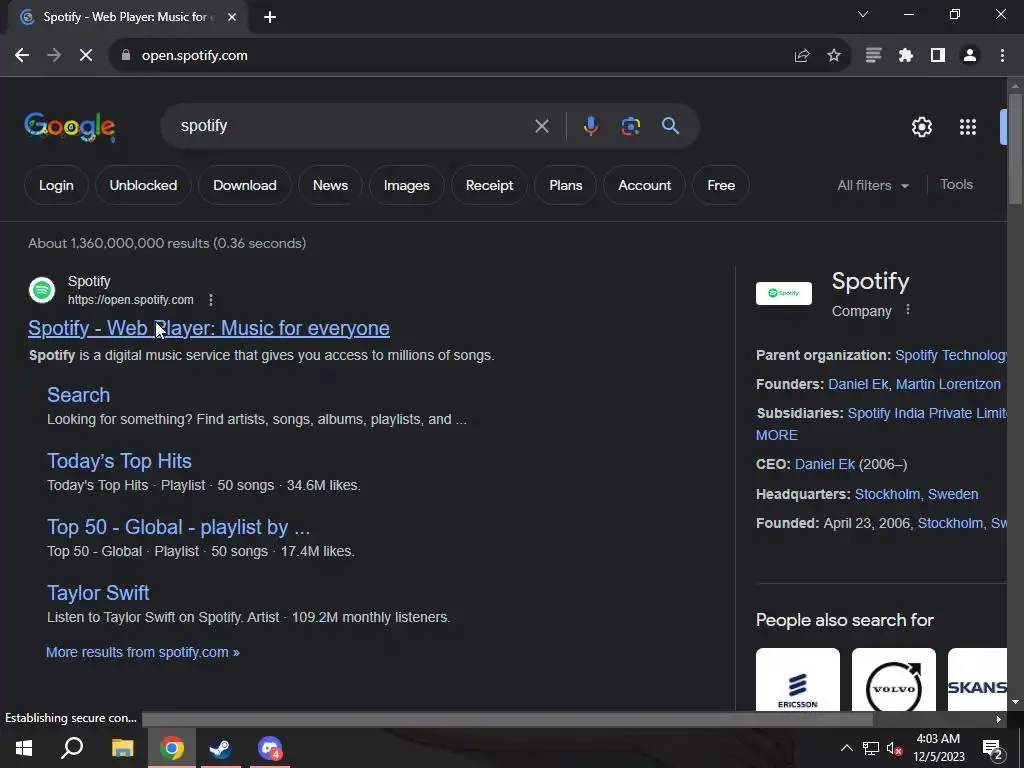Open the Search sitelink
Viewport: 1024px width, 768px height.
click(78, 395)
